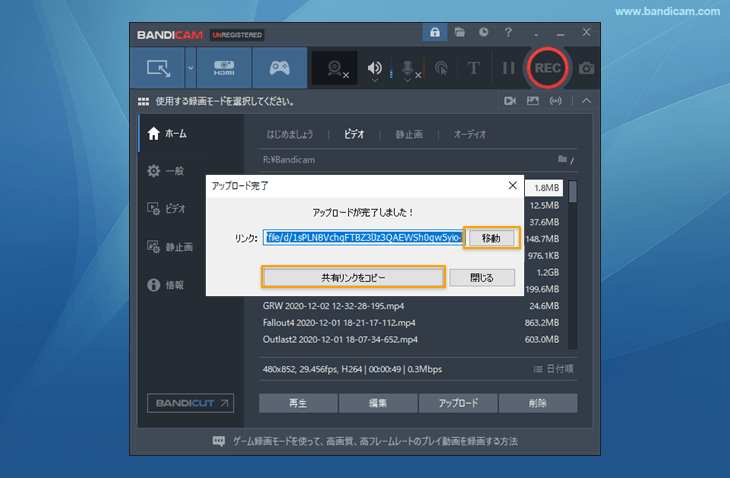Toggle microphone icon
The width and height of the screenshot is (730, 478).
(407, 67)
